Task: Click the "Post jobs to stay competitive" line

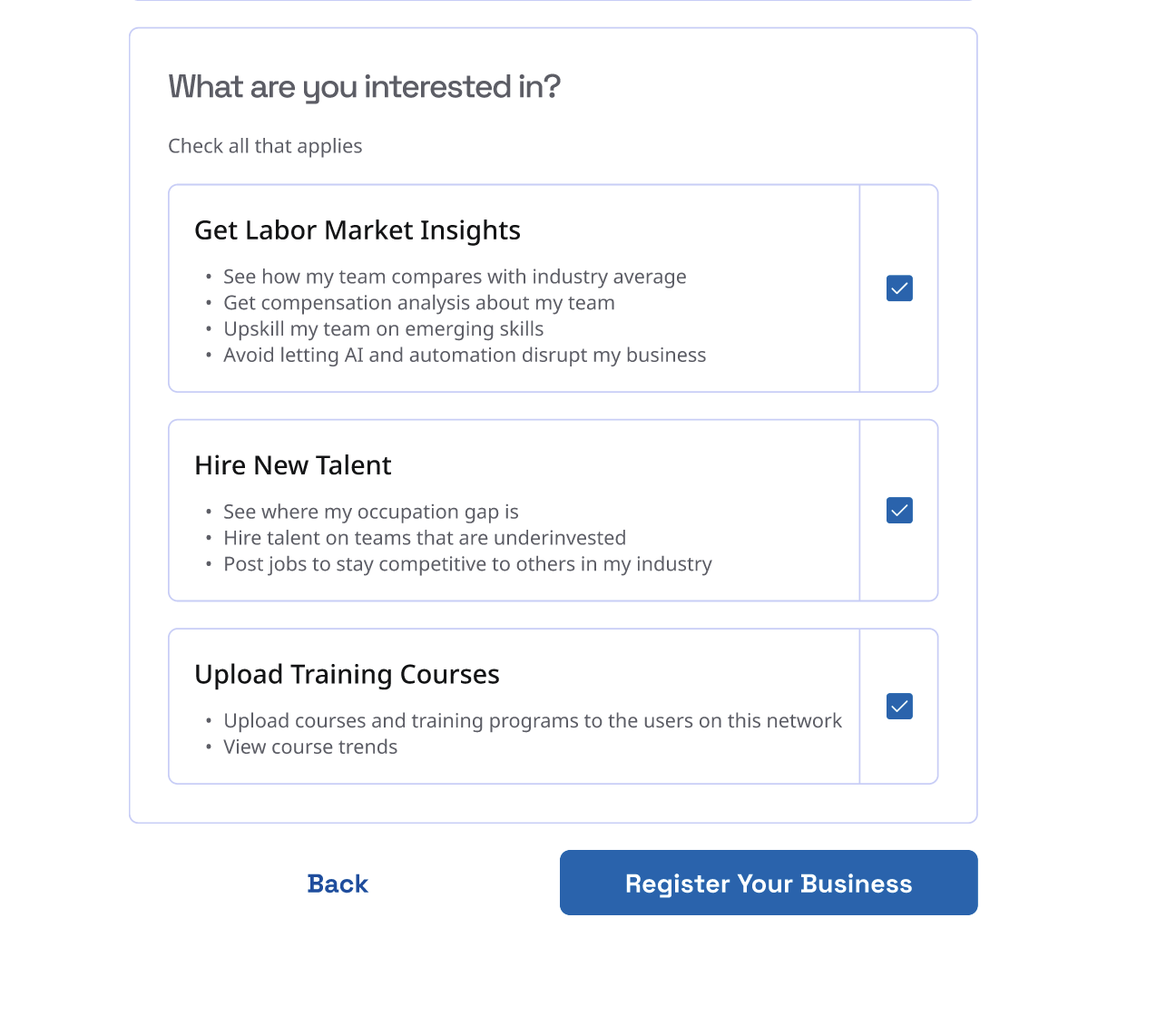Action: (x=467, y=564)
